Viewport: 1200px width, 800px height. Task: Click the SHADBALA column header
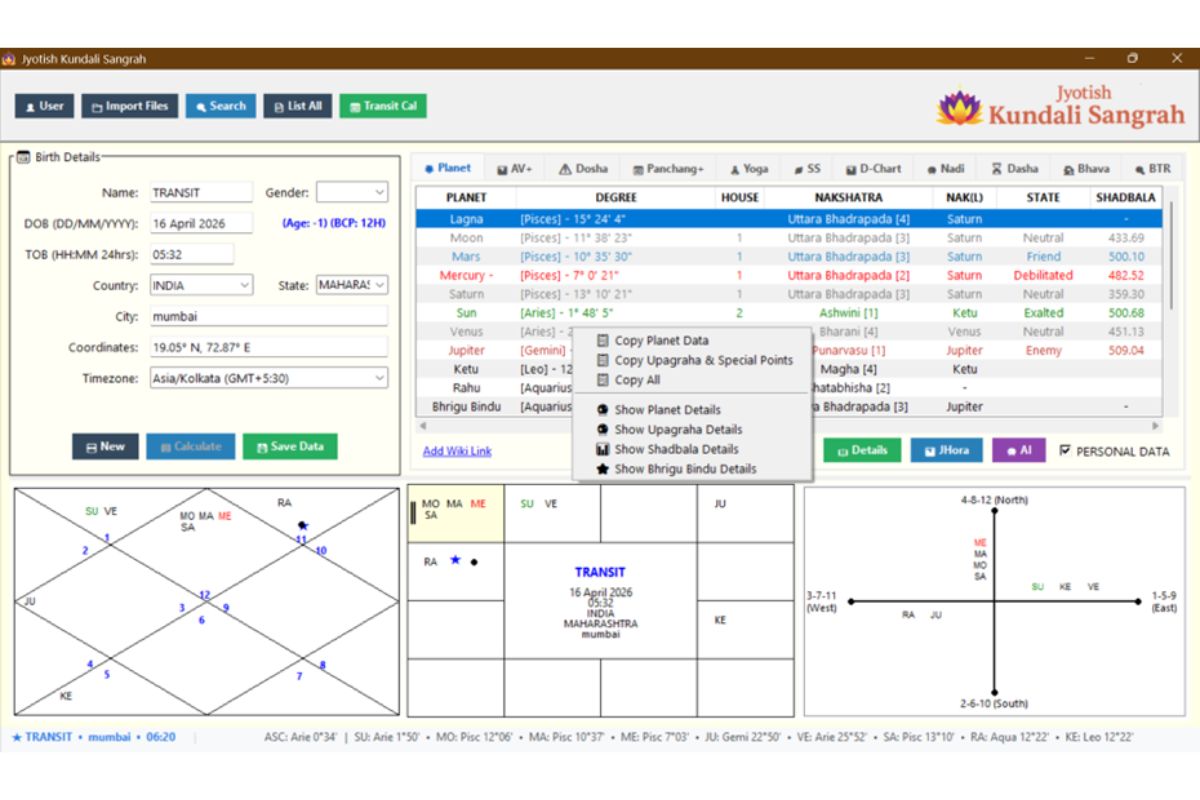click(1125, 198)
